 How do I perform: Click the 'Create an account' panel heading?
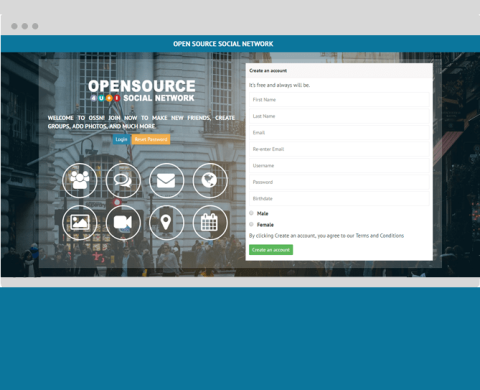click(268, 71)
